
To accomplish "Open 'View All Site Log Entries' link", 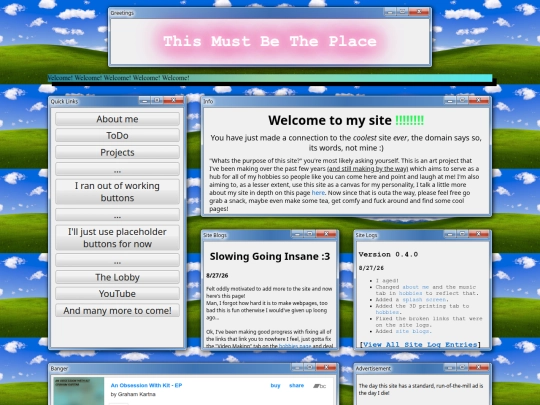I will (x=420, y=344).
